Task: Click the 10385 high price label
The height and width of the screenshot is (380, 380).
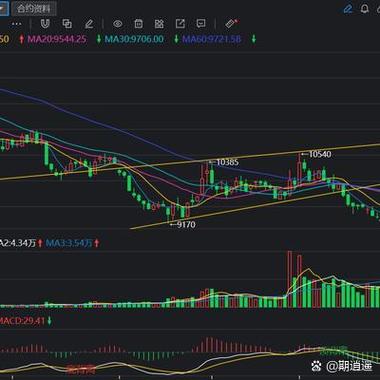Action: pos(227,163)
